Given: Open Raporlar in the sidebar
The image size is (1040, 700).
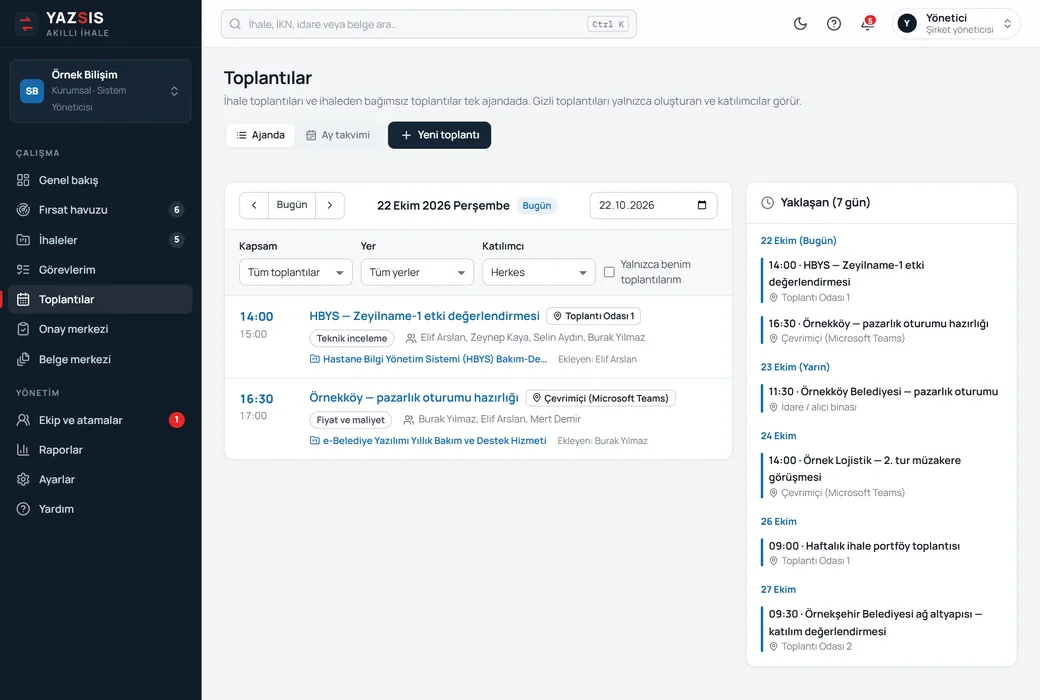Looking at the screenshot, I should coord(100,450).
